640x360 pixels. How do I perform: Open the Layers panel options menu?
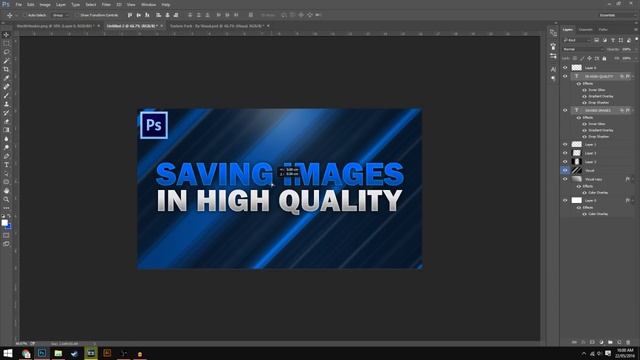pyautogui.click(x=636, y=30)
